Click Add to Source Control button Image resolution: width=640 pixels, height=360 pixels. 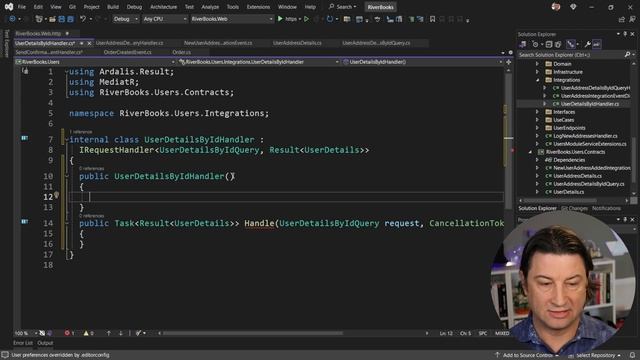tap(527, 355)
